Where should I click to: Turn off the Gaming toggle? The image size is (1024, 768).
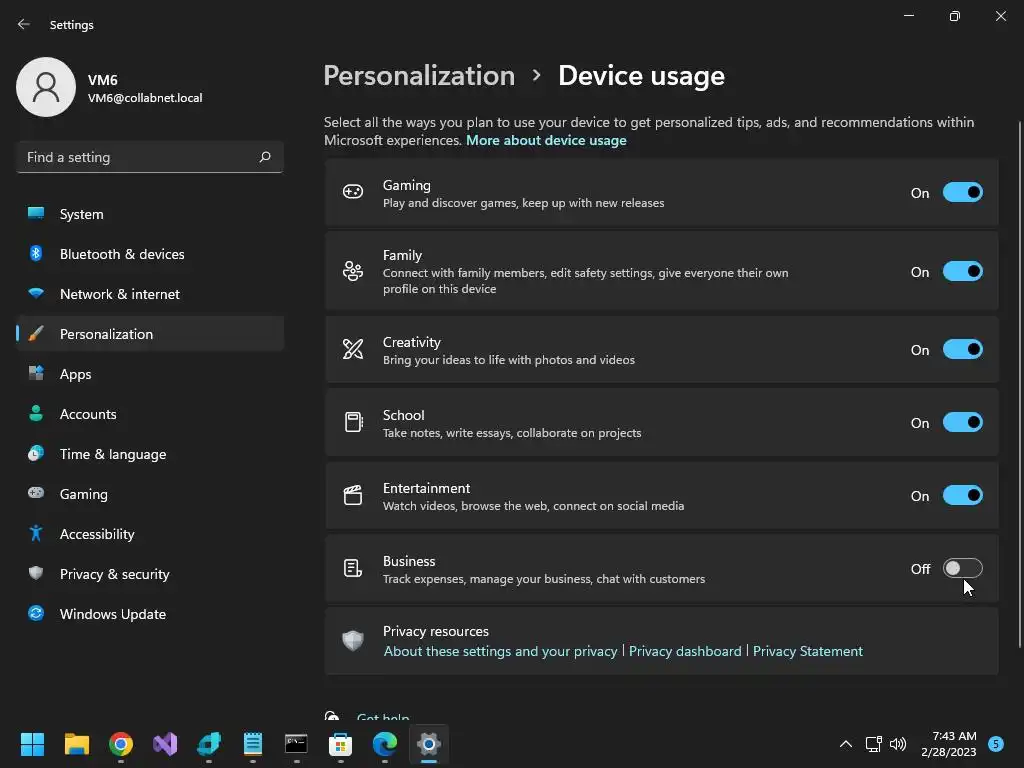pos(962,193)
